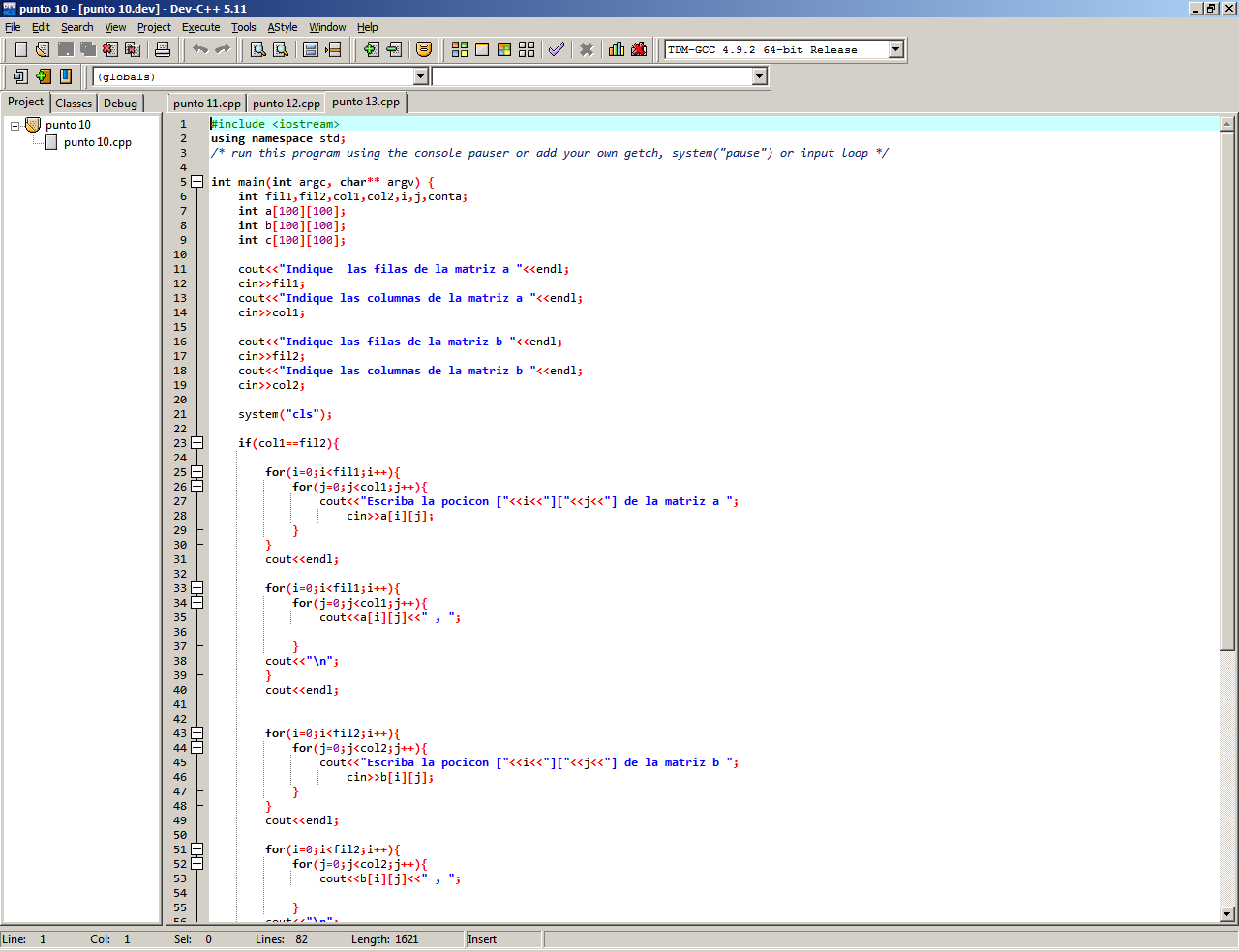The width and height of the screenshot is (1239, 952).
Task: Click the New file toolbar icon
Action: coord(20,49)
